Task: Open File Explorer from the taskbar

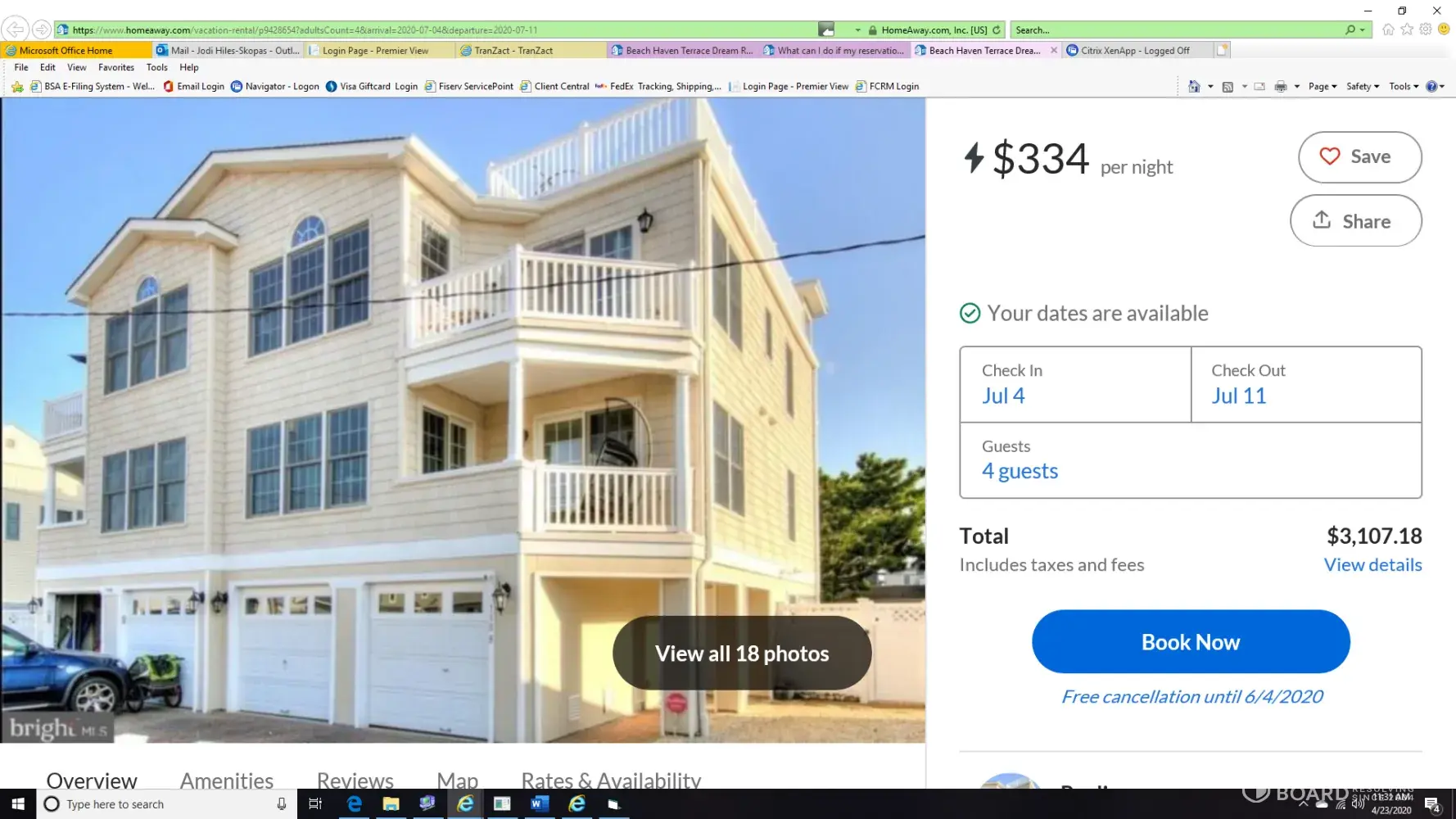Action: pyautogui.click(x=391, y=804)
